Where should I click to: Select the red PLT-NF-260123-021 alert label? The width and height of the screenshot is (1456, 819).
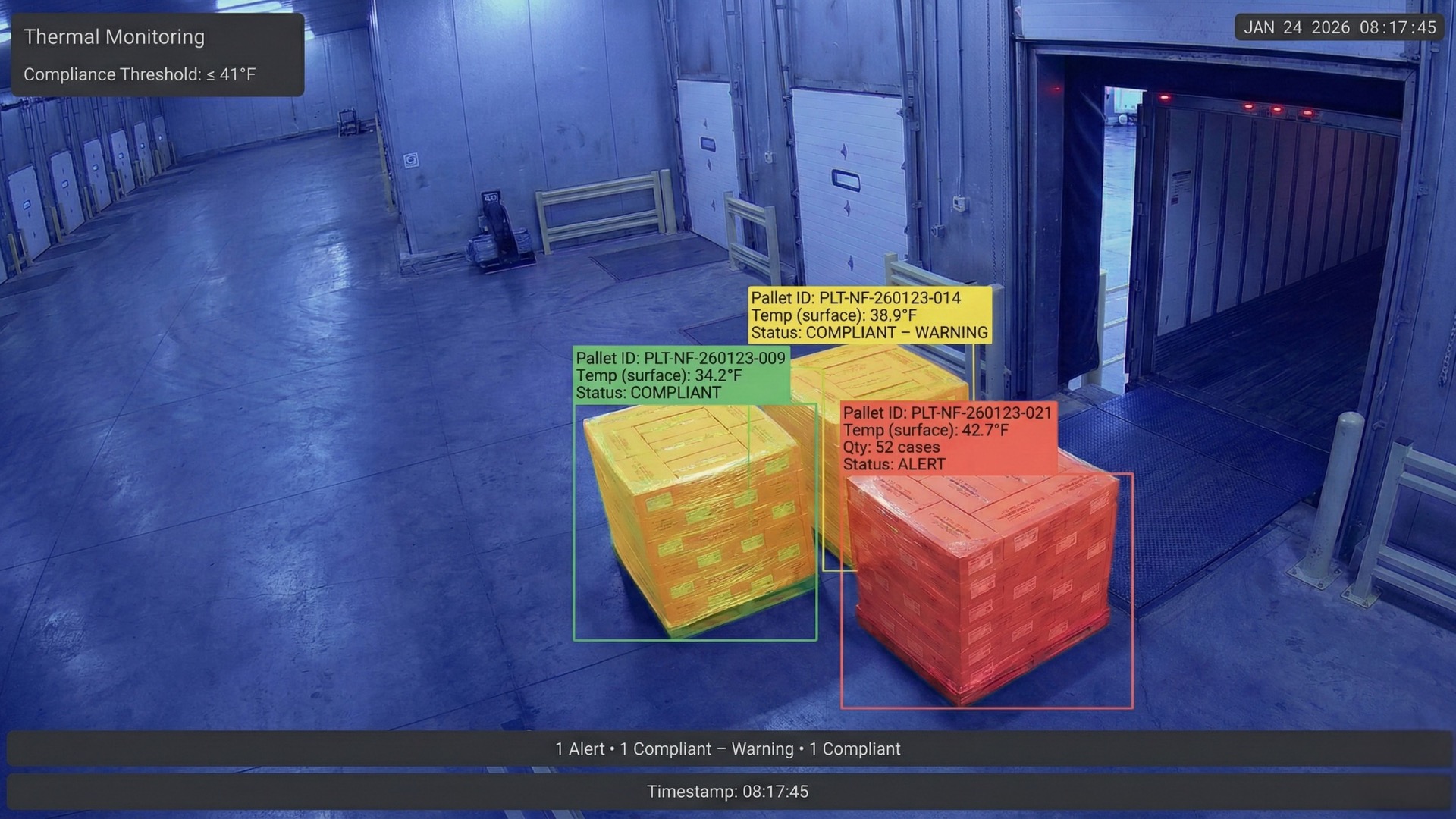coord(947,413)
